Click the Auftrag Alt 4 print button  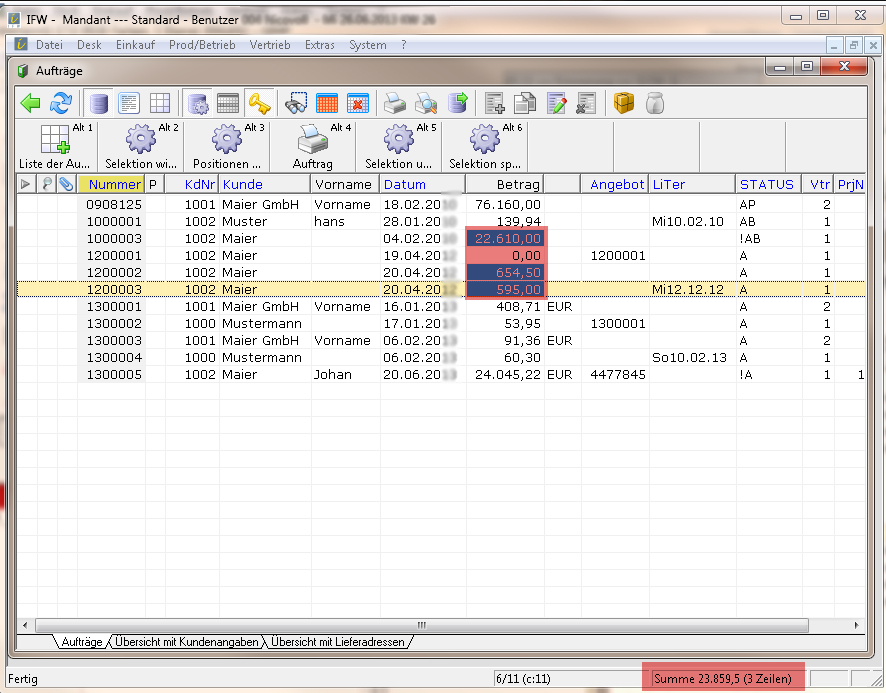pyautogui.click(x=313, y=146)
